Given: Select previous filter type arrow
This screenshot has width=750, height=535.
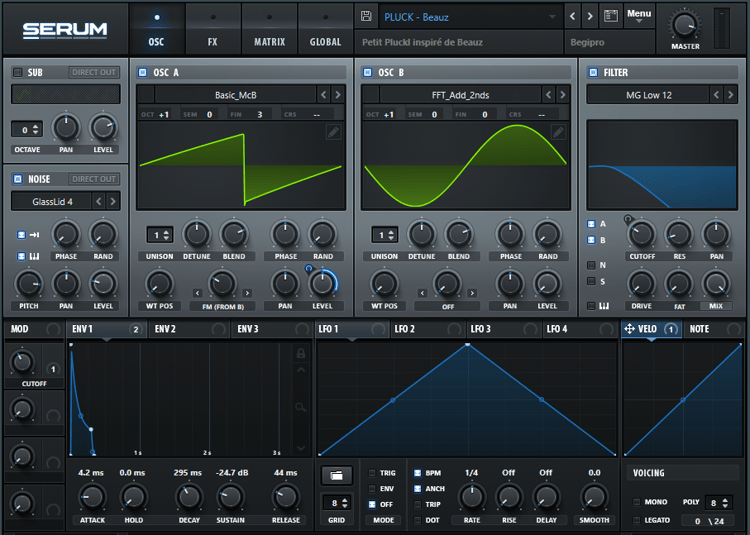Looking at the screenshot, I should point(716,95).
